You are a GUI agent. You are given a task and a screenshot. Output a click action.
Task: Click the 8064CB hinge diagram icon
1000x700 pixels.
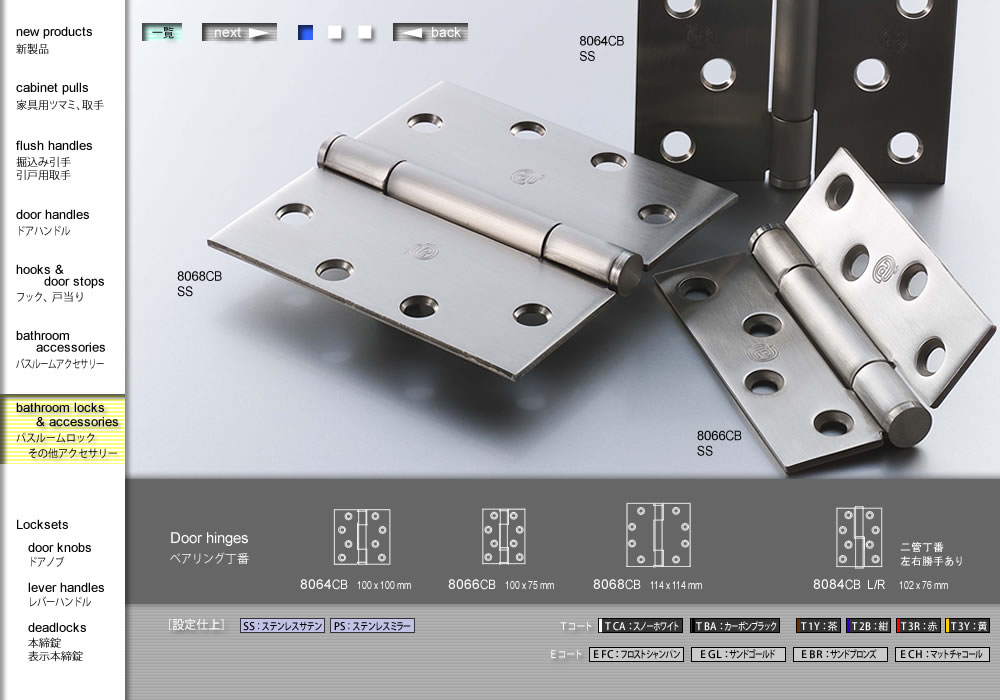pyautogui.click(x=361, y=537)
